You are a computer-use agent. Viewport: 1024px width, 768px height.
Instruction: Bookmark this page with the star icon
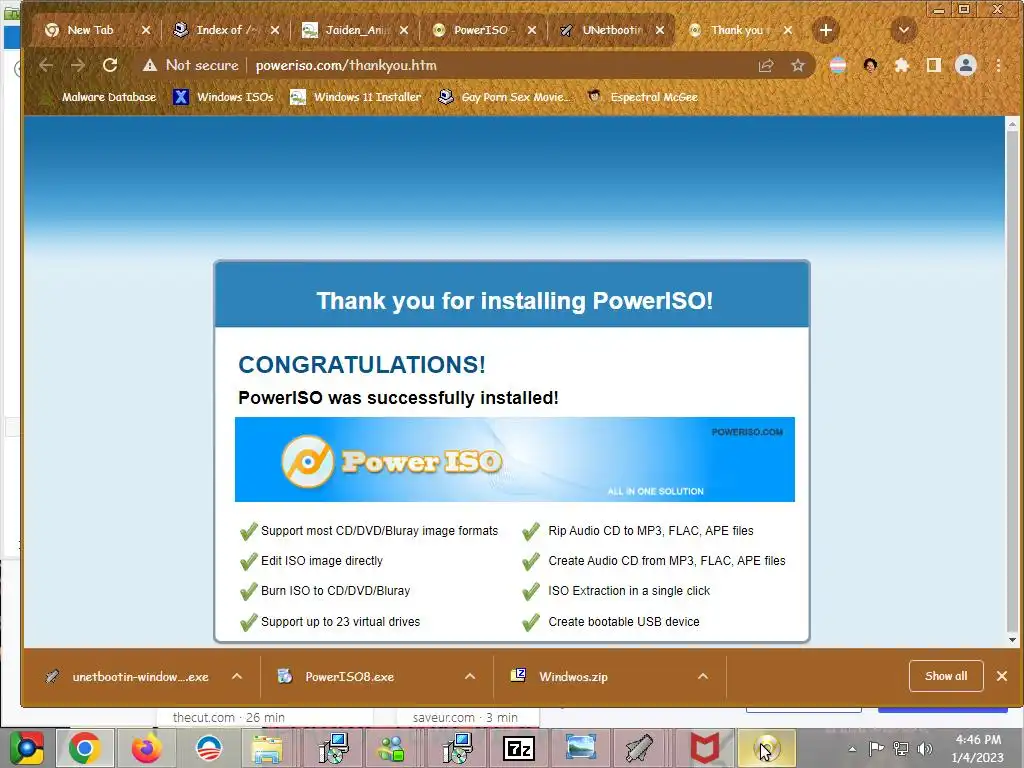(x=797, y=65)
